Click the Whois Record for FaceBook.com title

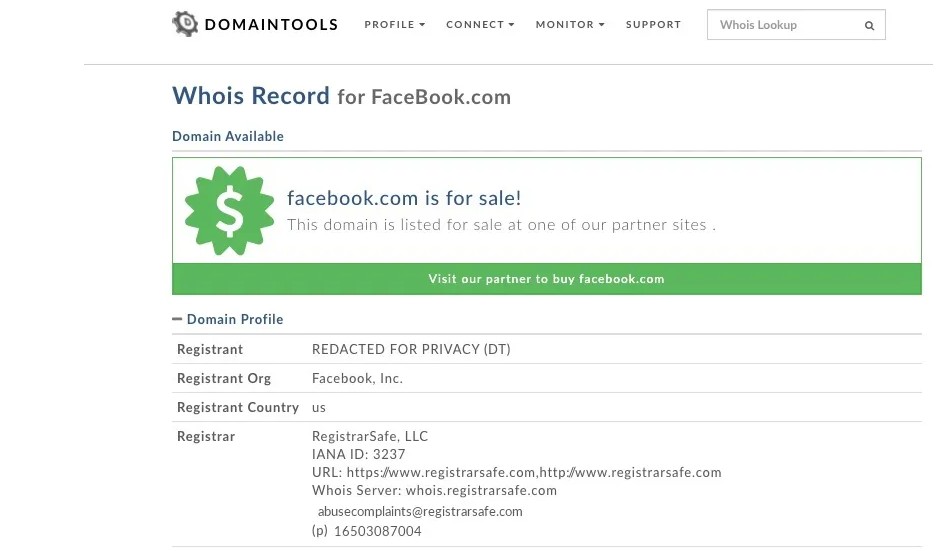tap(341, 96)
